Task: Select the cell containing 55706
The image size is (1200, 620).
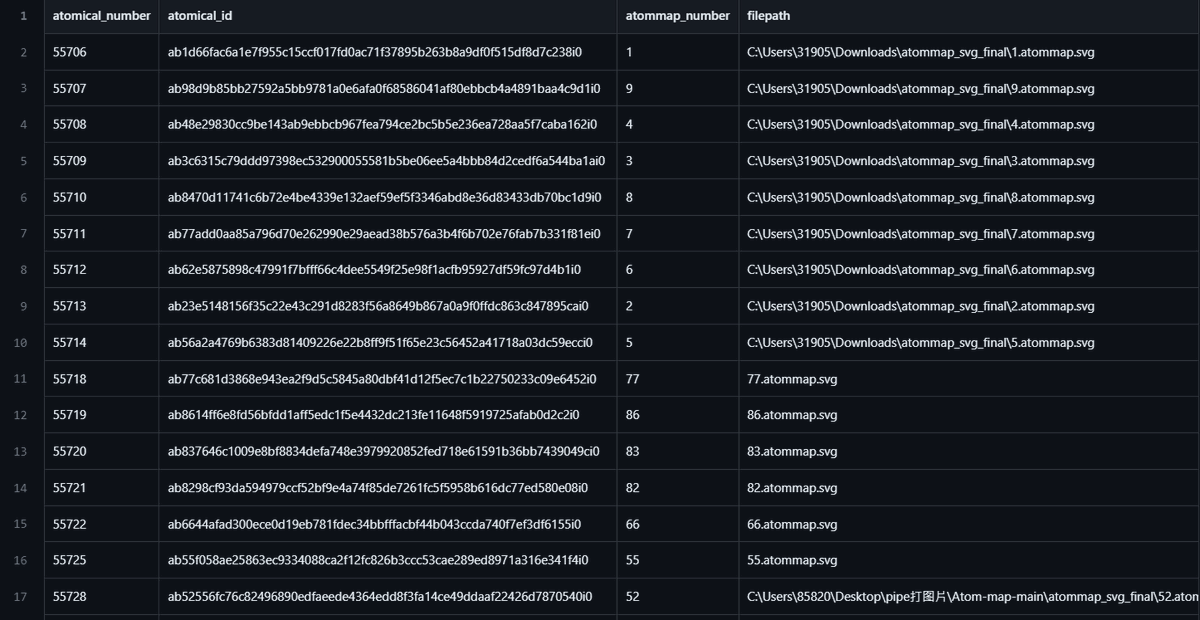Action: [101, 52]
